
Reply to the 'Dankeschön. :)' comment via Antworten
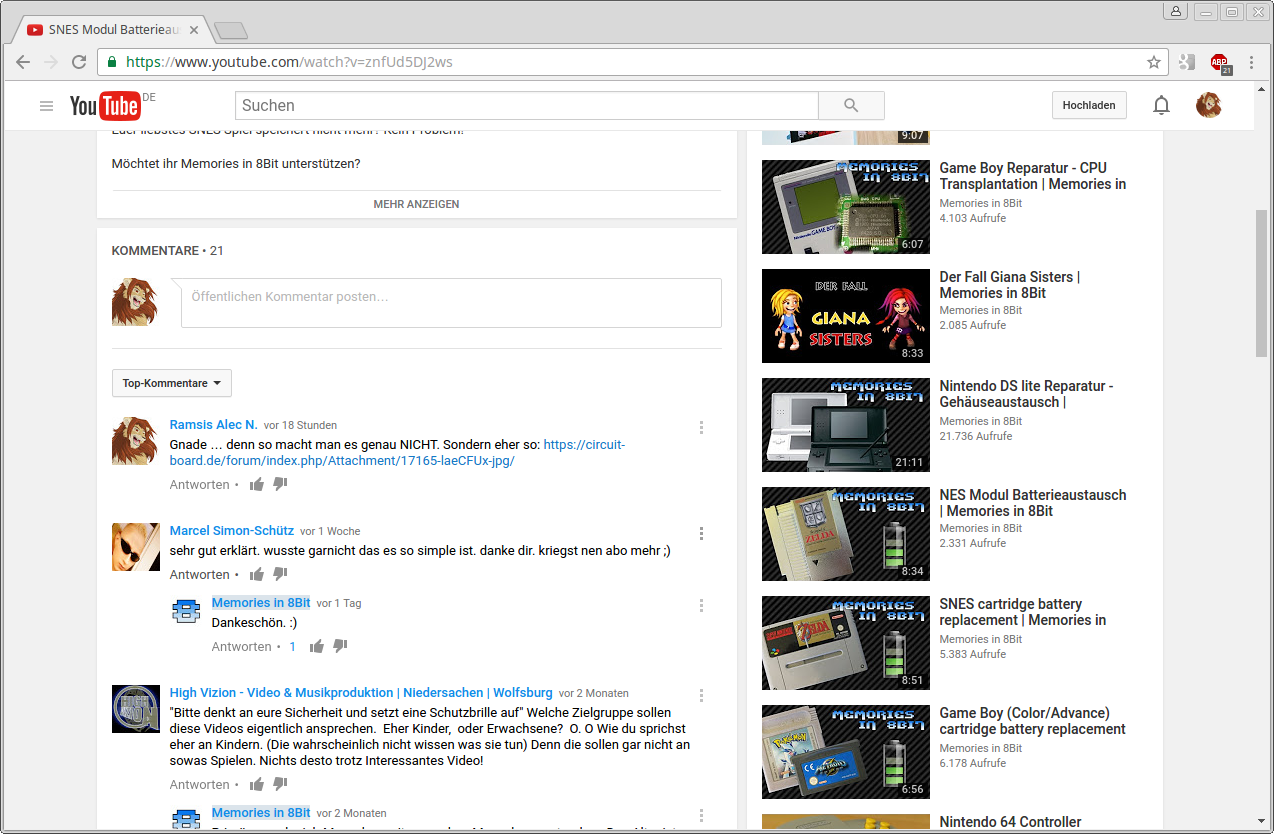(x=242, y=647)
